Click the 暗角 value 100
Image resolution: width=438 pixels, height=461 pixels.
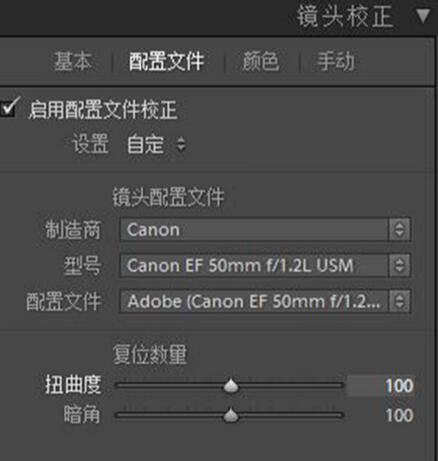pyautogui.click(x=399, y=415)
